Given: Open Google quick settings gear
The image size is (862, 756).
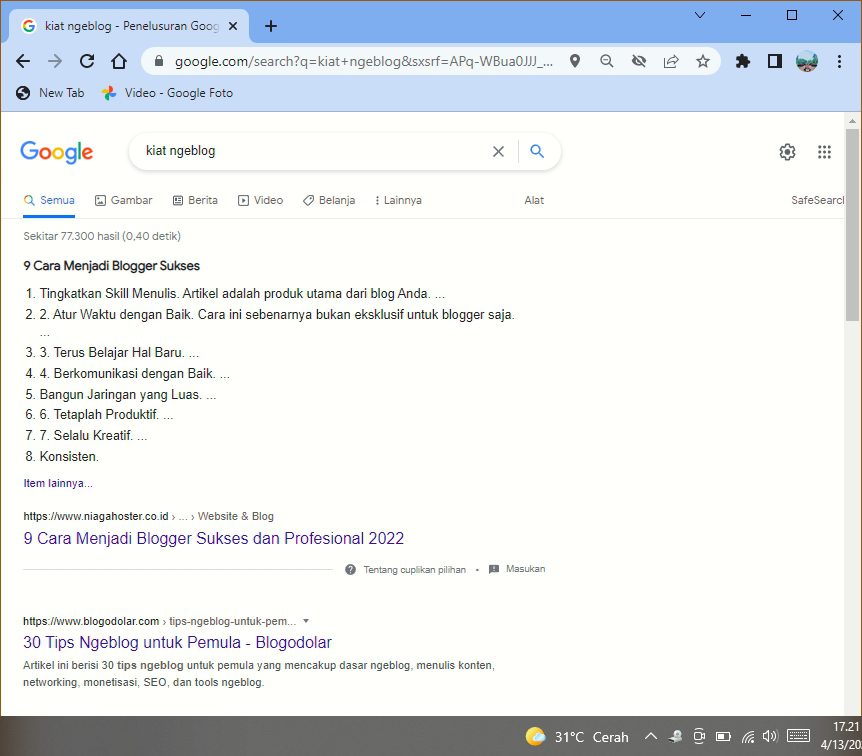Looking at the screenshot, I should [787, 152].
